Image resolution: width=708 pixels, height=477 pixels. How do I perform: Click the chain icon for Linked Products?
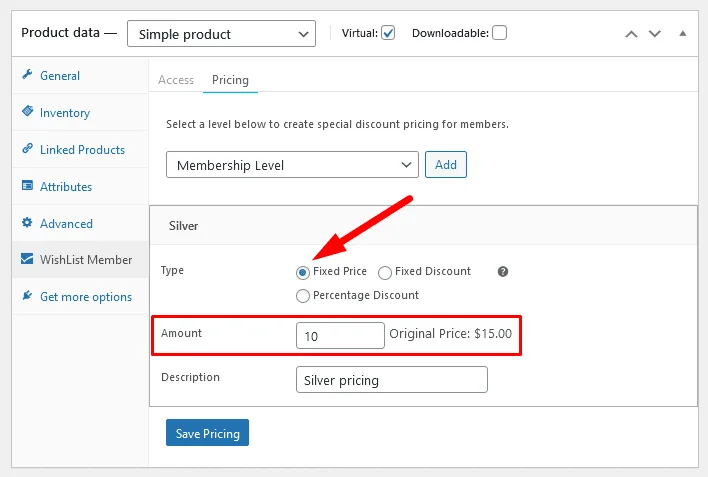point(28,148)
